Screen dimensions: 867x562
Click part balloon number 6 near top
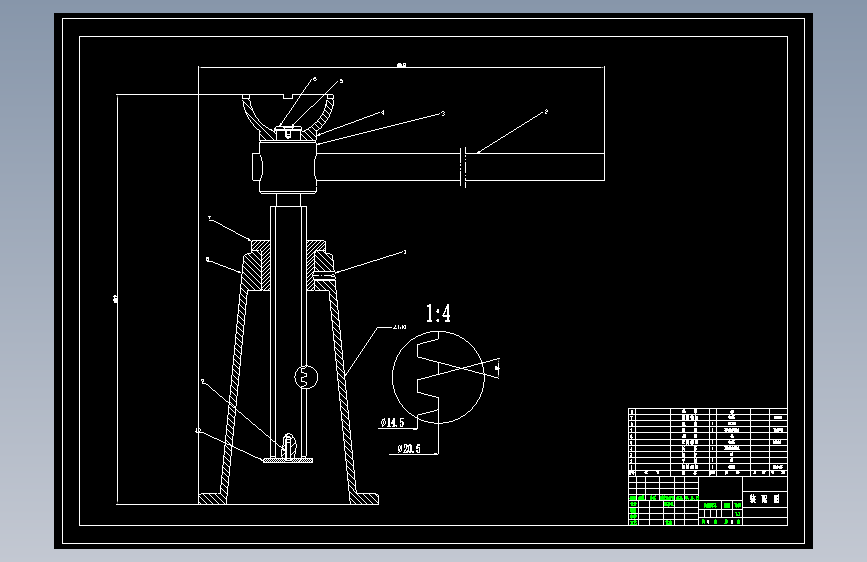click(x=315, y=79)
